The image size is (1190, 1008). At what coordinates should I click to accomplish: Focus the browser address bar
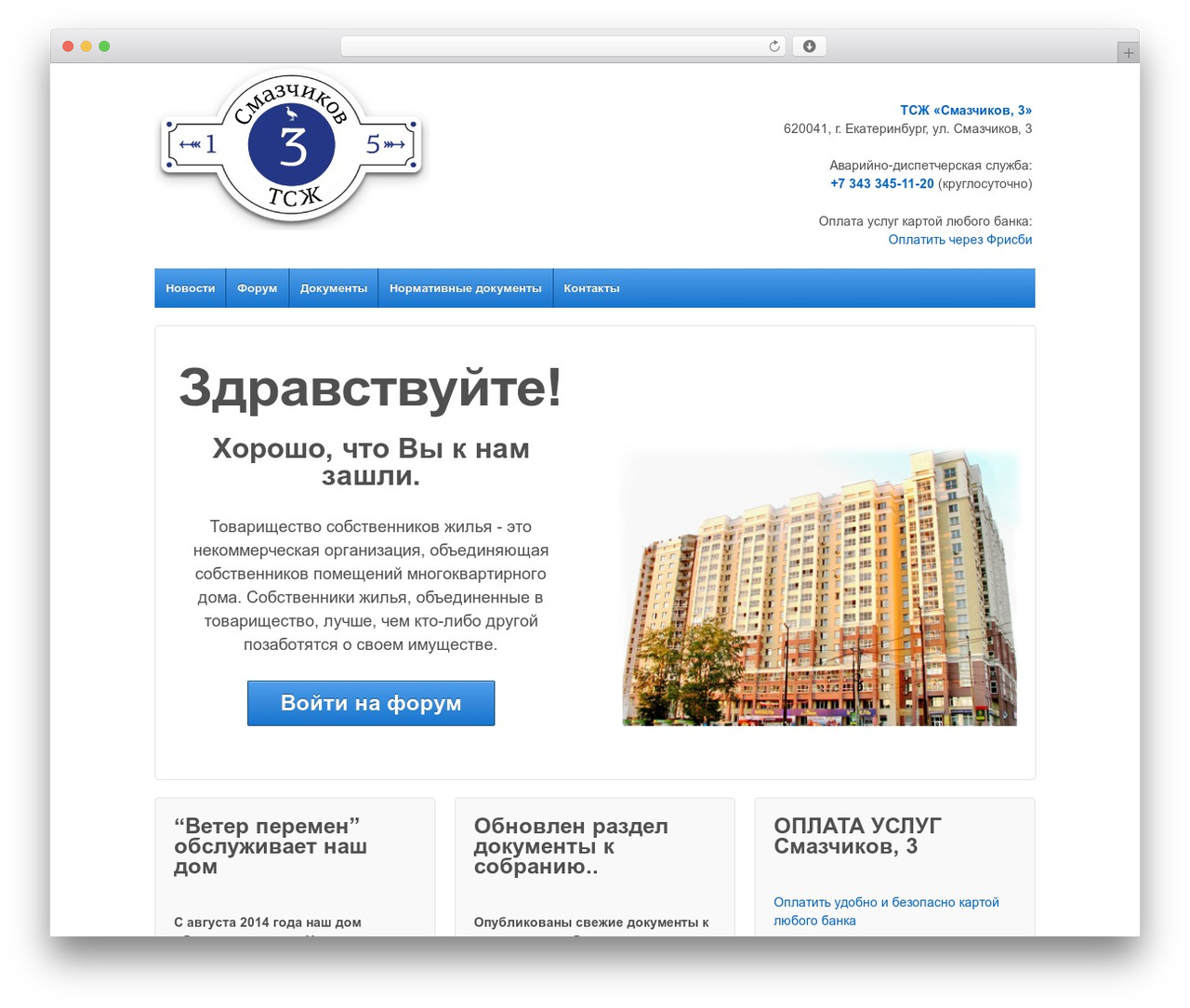coord(563,46)
